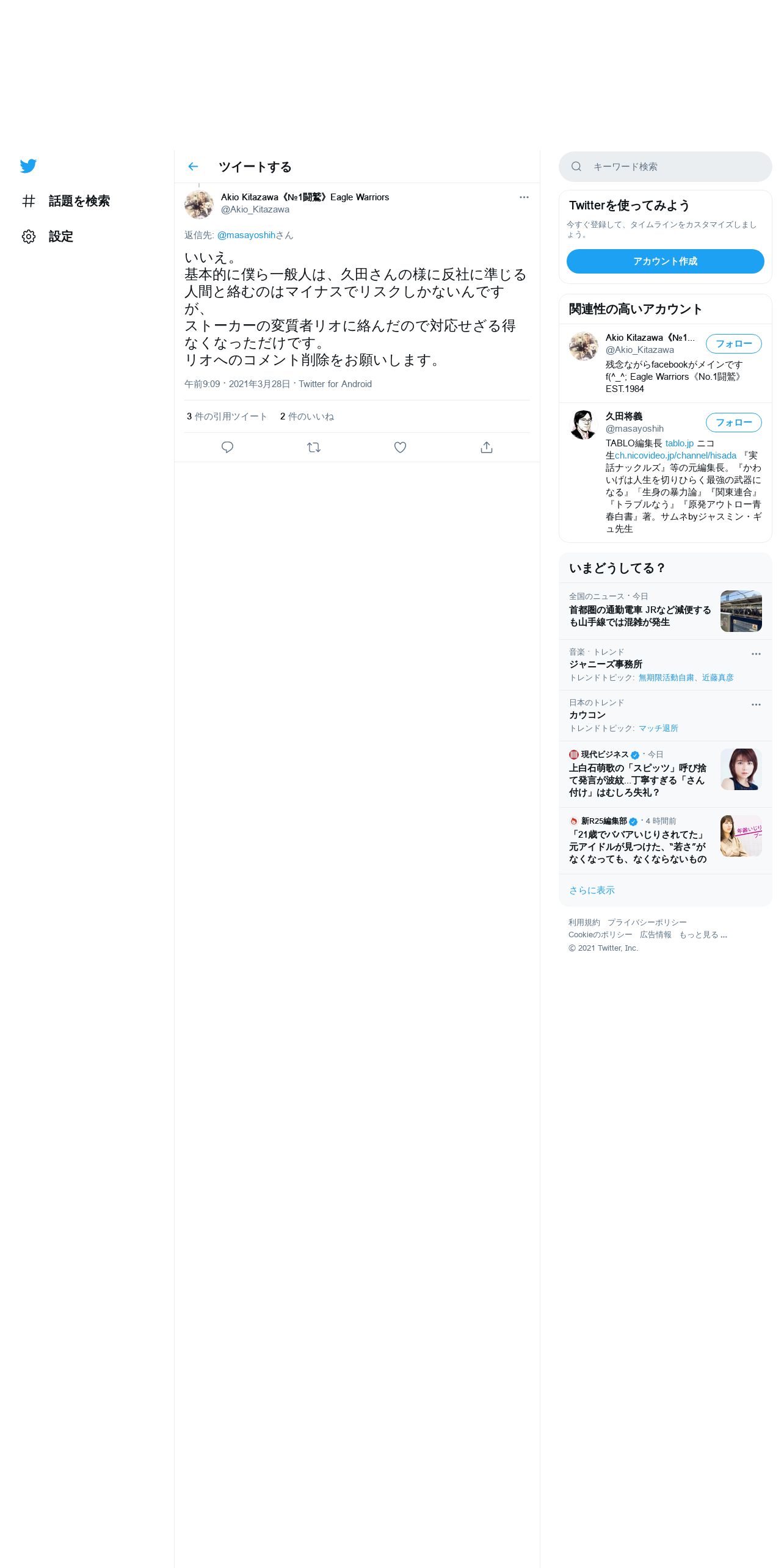The width and height of the screenshot is (784, 1568).
Task: Open Akio Kitazawa display name in tweet
Action: coord(305,197)
